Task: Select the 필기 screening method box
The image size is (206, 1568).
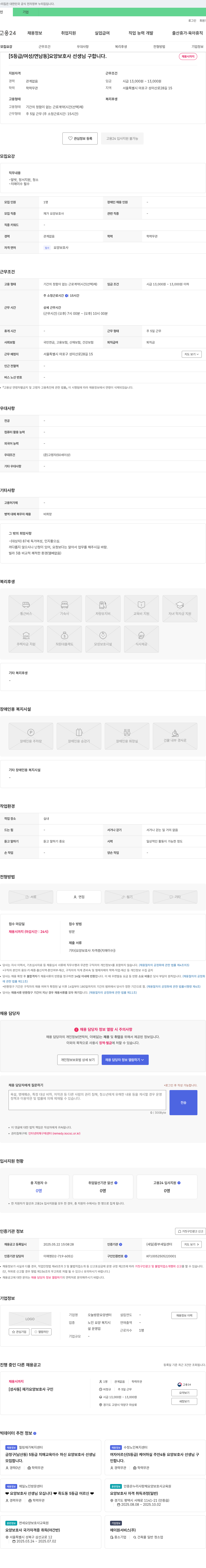Action: 127,897
